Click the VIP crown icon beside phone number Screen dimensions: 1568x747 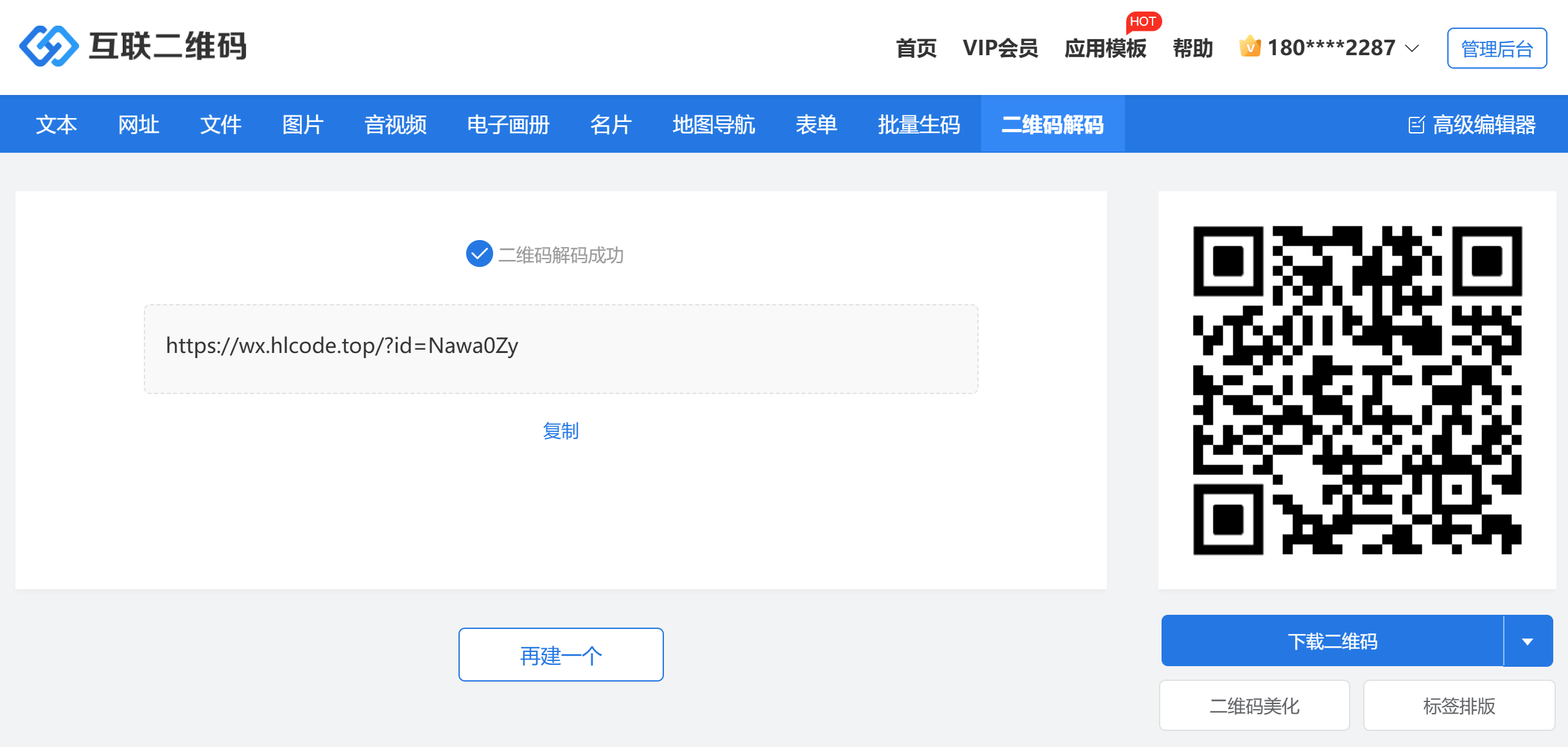(1250, 46)
